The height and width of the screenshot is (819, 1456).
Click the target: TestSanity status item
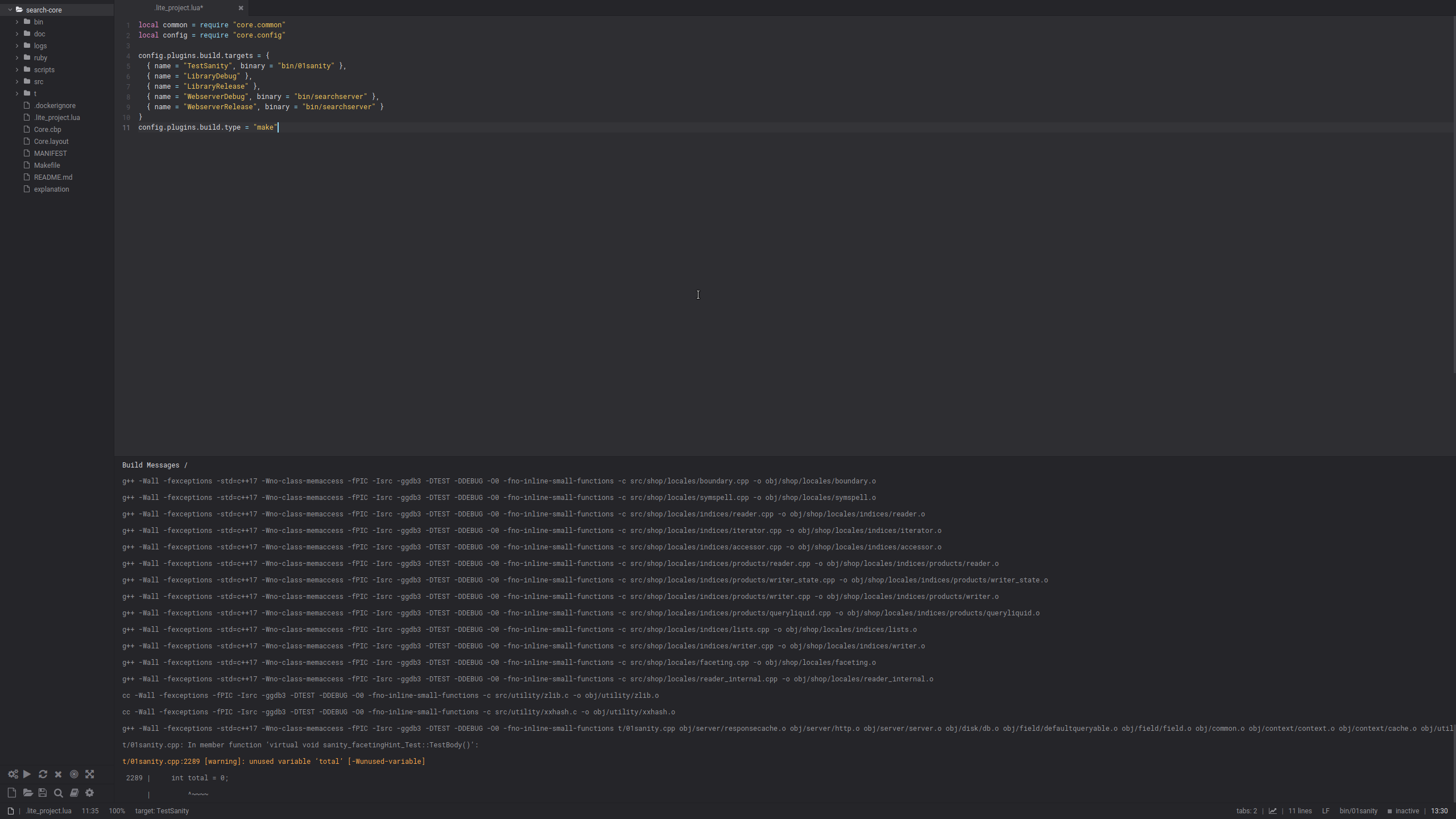(x=162, y=811)
